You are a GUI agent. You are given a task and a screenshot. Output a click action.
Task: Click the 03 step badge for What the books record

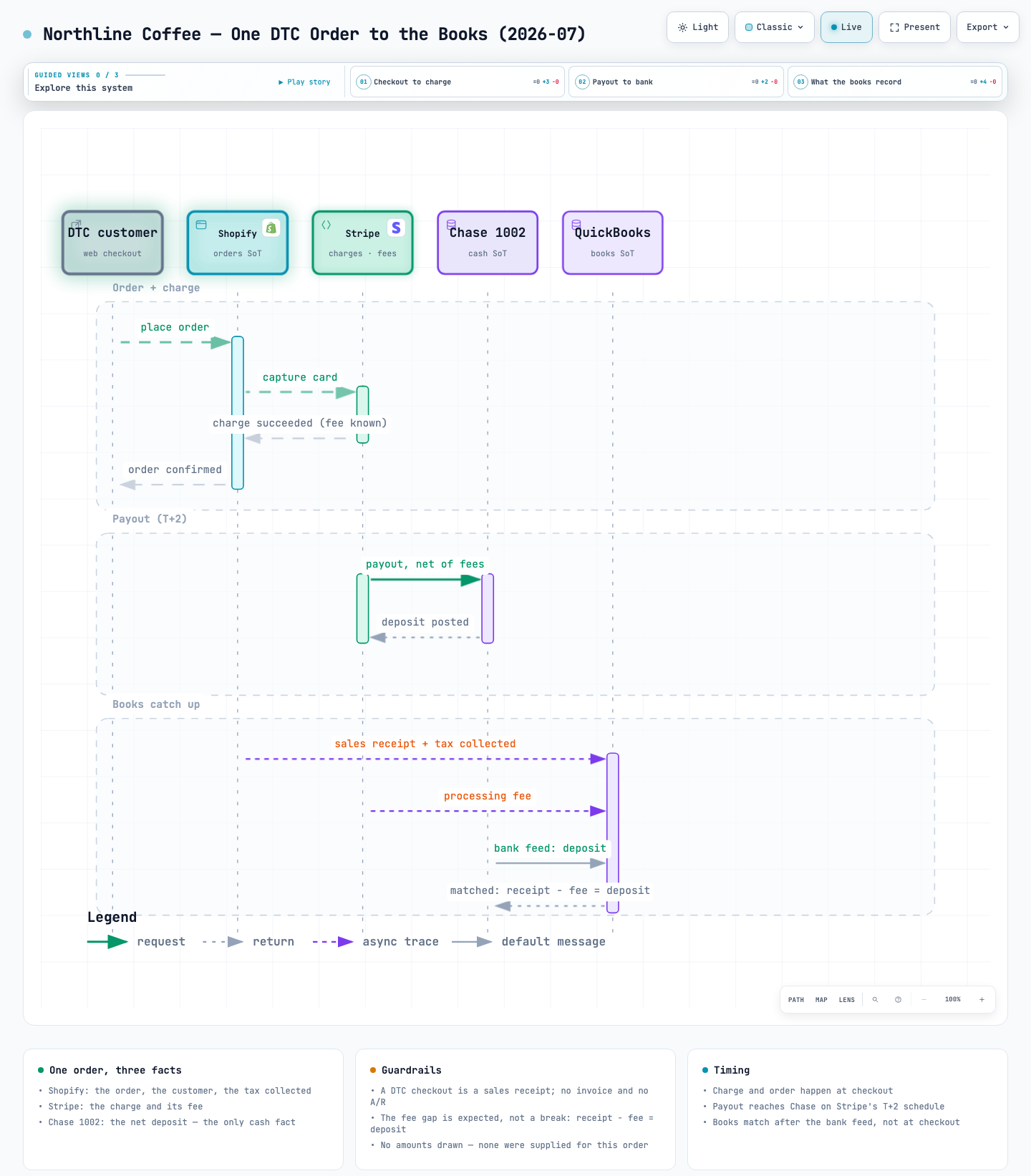800,82
